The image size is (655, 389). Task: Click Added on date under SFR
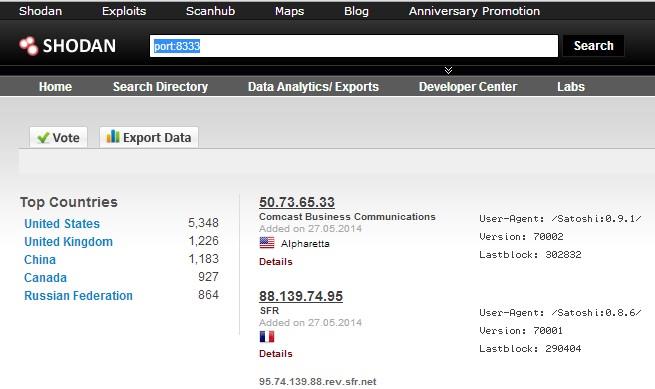(x=310, y=323)
